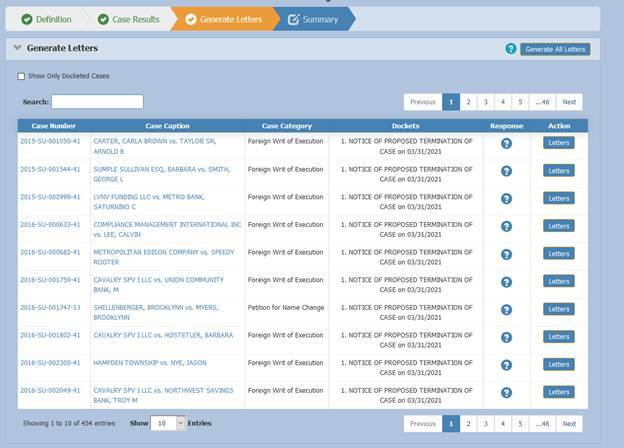Open caption HAMPDEN TOWNSHIP vs. NYE, JASON
Screen dimensions: 624x448
point(150,363)
